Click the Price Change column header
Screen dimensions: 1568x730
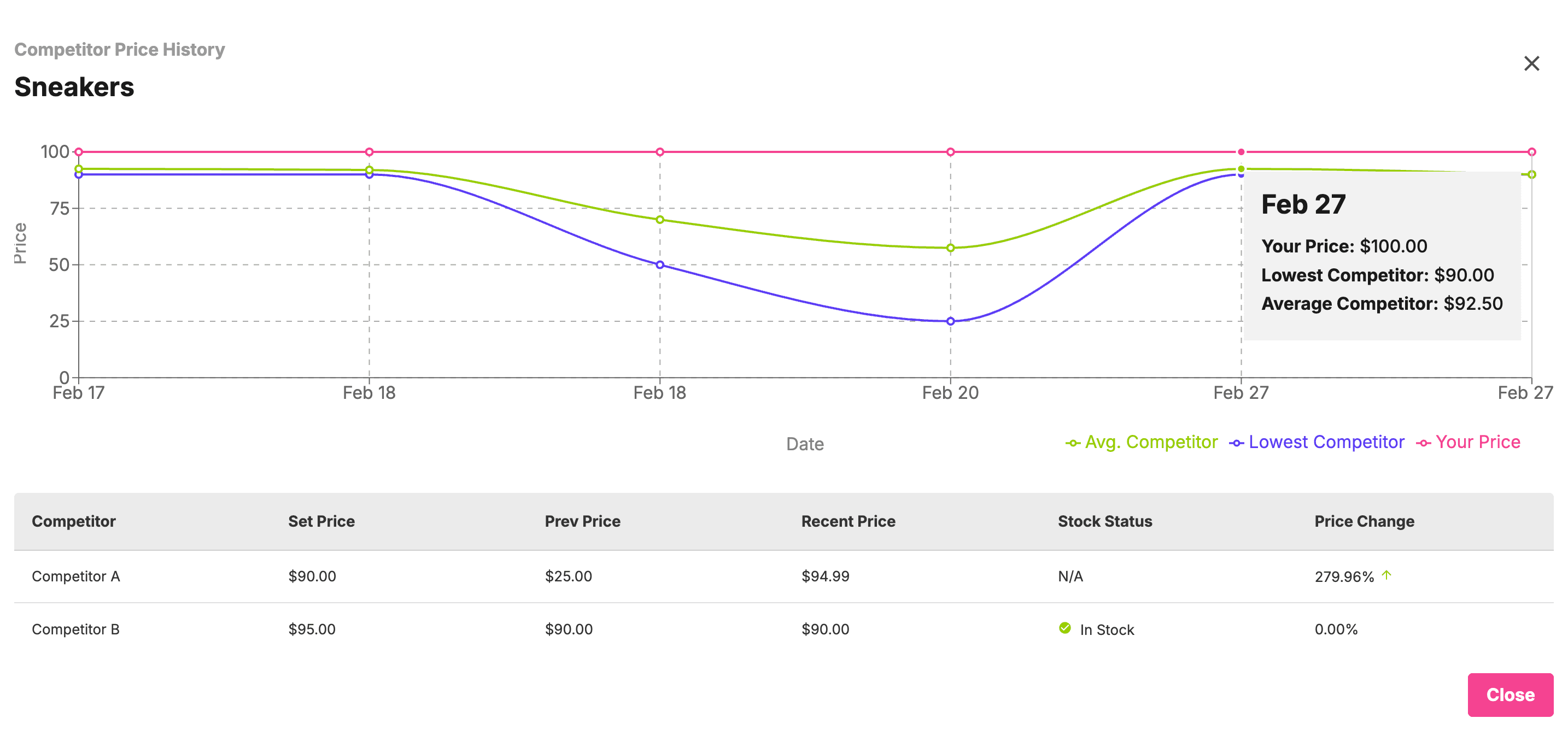pos(1364,521)
